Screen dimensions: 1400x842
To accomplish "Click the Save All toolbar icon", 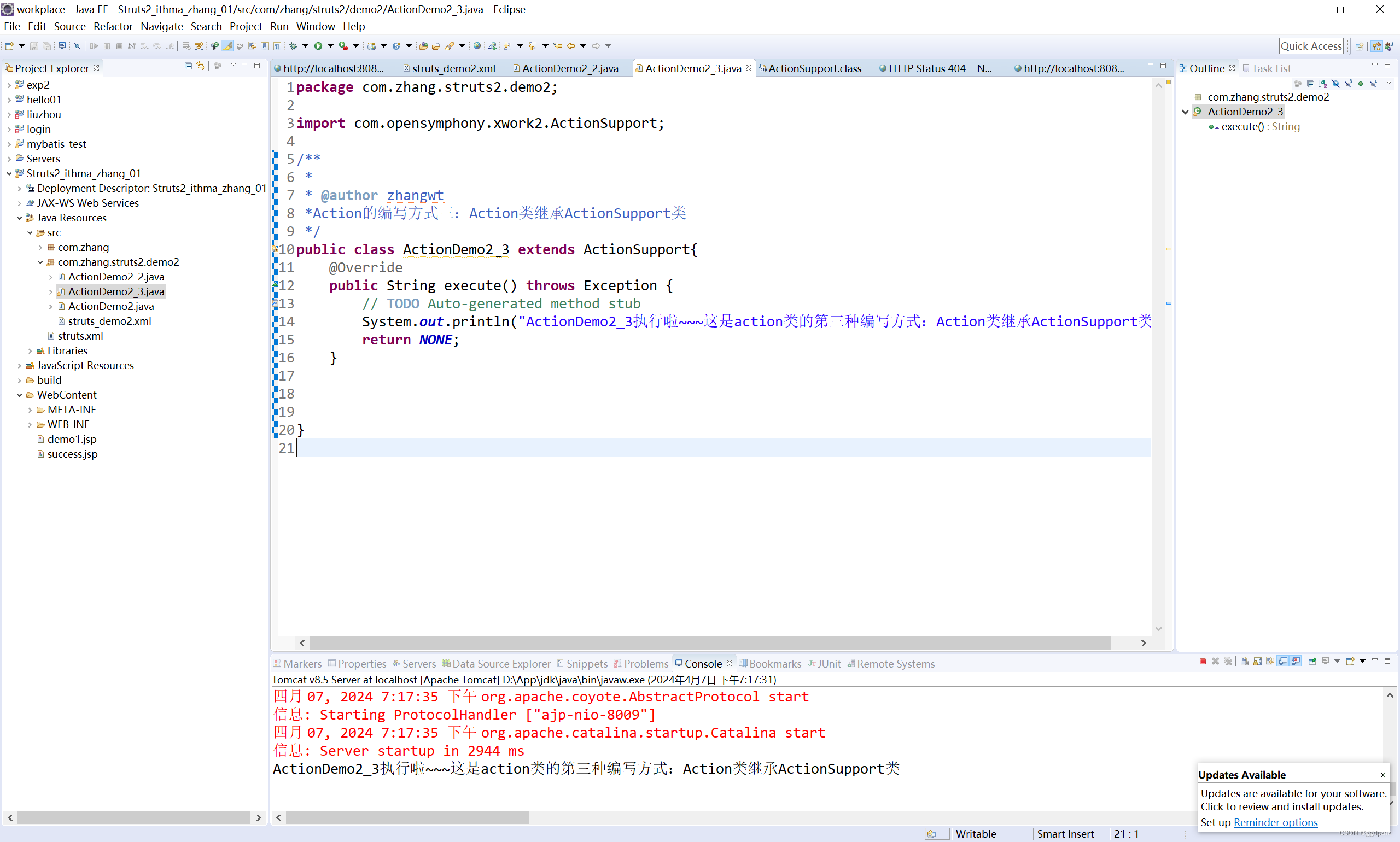I will 46,46.
